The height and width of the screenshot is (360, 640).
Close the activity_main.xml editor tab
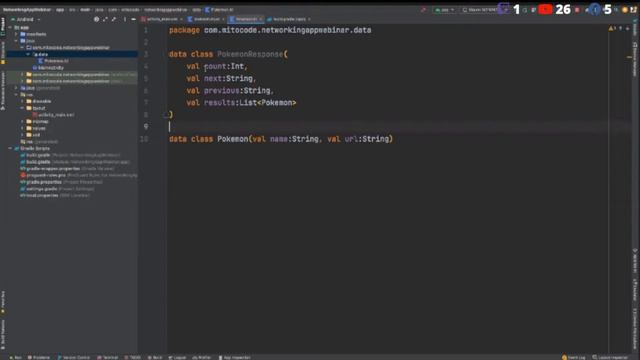181,19
